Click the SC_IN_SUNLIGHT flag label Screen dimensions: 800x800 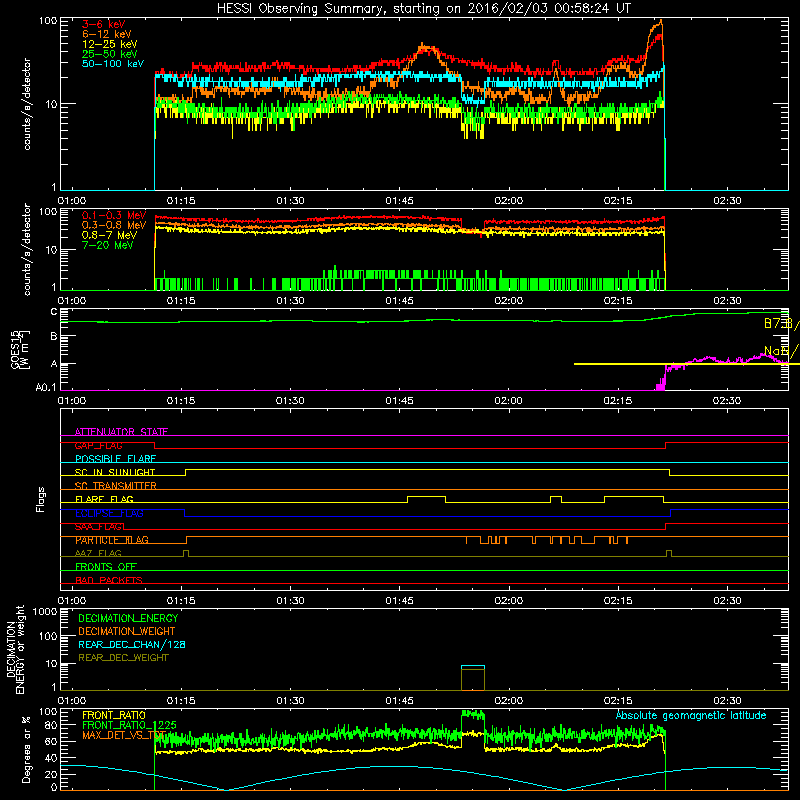tap(115, 472)
